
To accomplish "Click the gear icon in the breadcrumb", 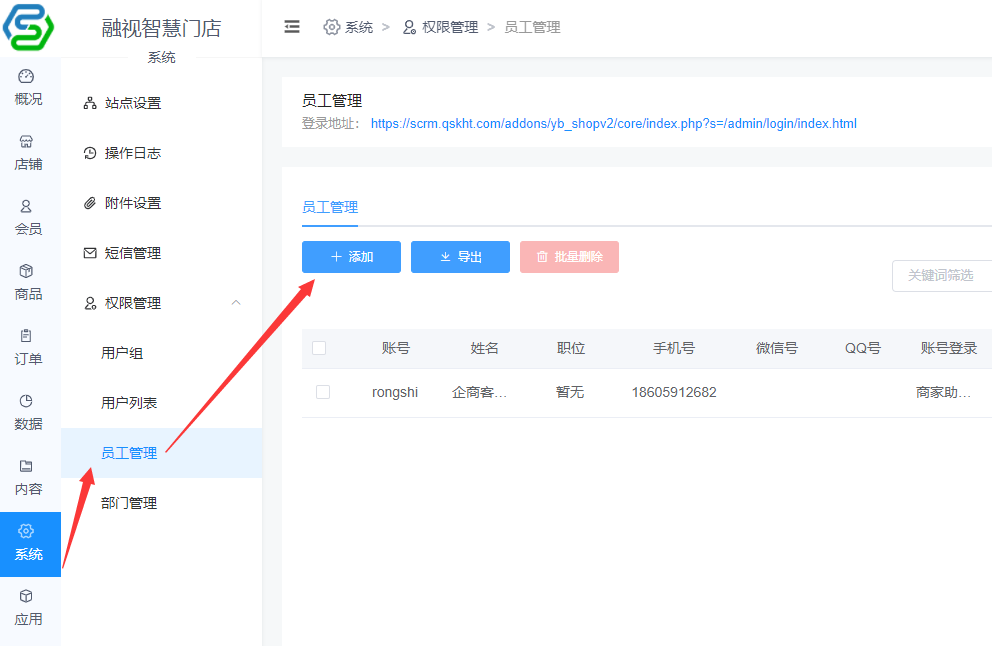I will (x=332, y=27).
